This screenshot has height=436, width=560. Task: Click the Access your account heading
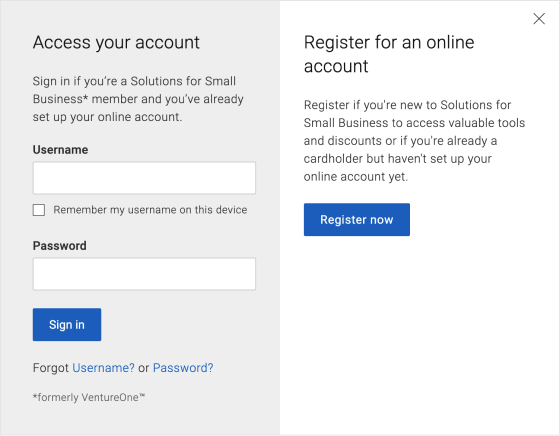[x=116, y=43]
